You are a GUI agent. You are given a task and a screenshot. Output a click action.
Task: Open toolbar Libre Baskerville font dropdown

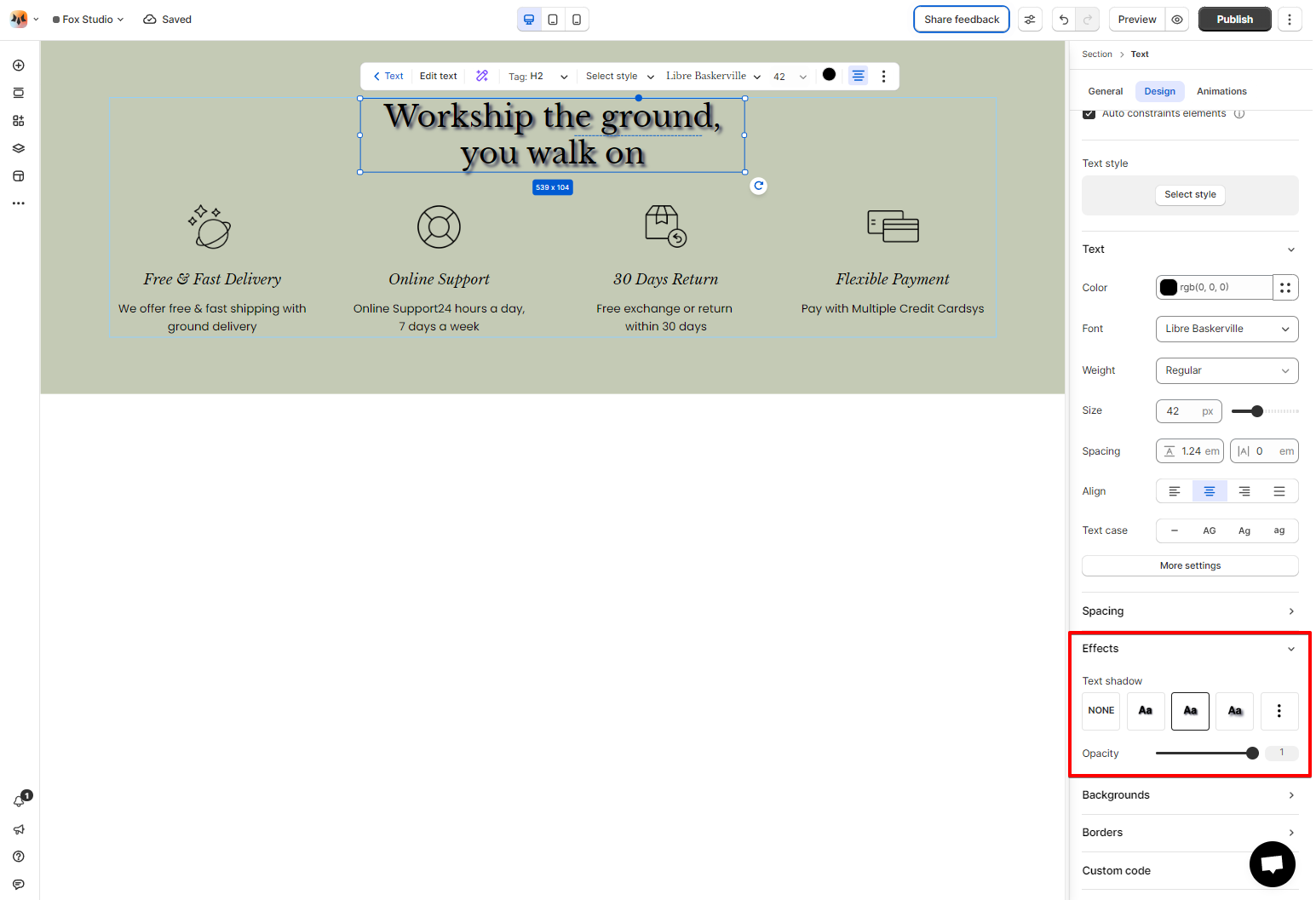click(713, 76)
